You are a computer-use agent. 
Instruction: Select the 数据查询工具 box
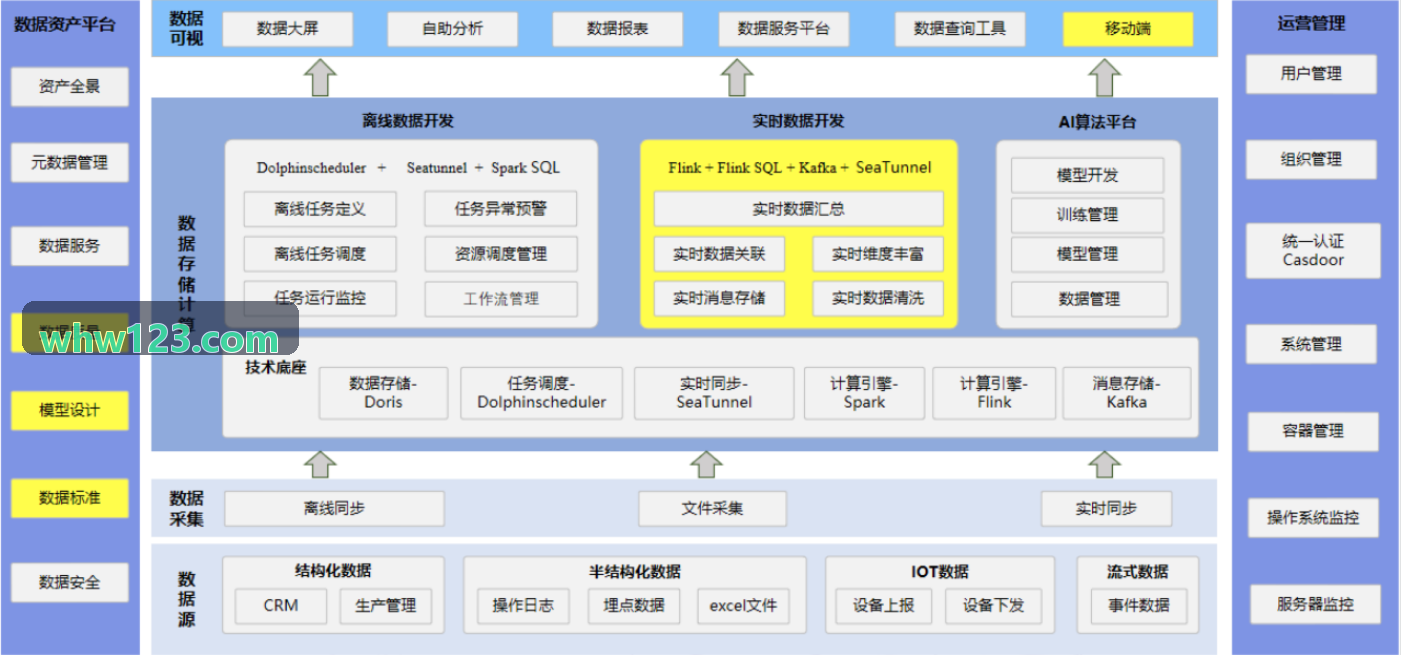click(960, 29)
